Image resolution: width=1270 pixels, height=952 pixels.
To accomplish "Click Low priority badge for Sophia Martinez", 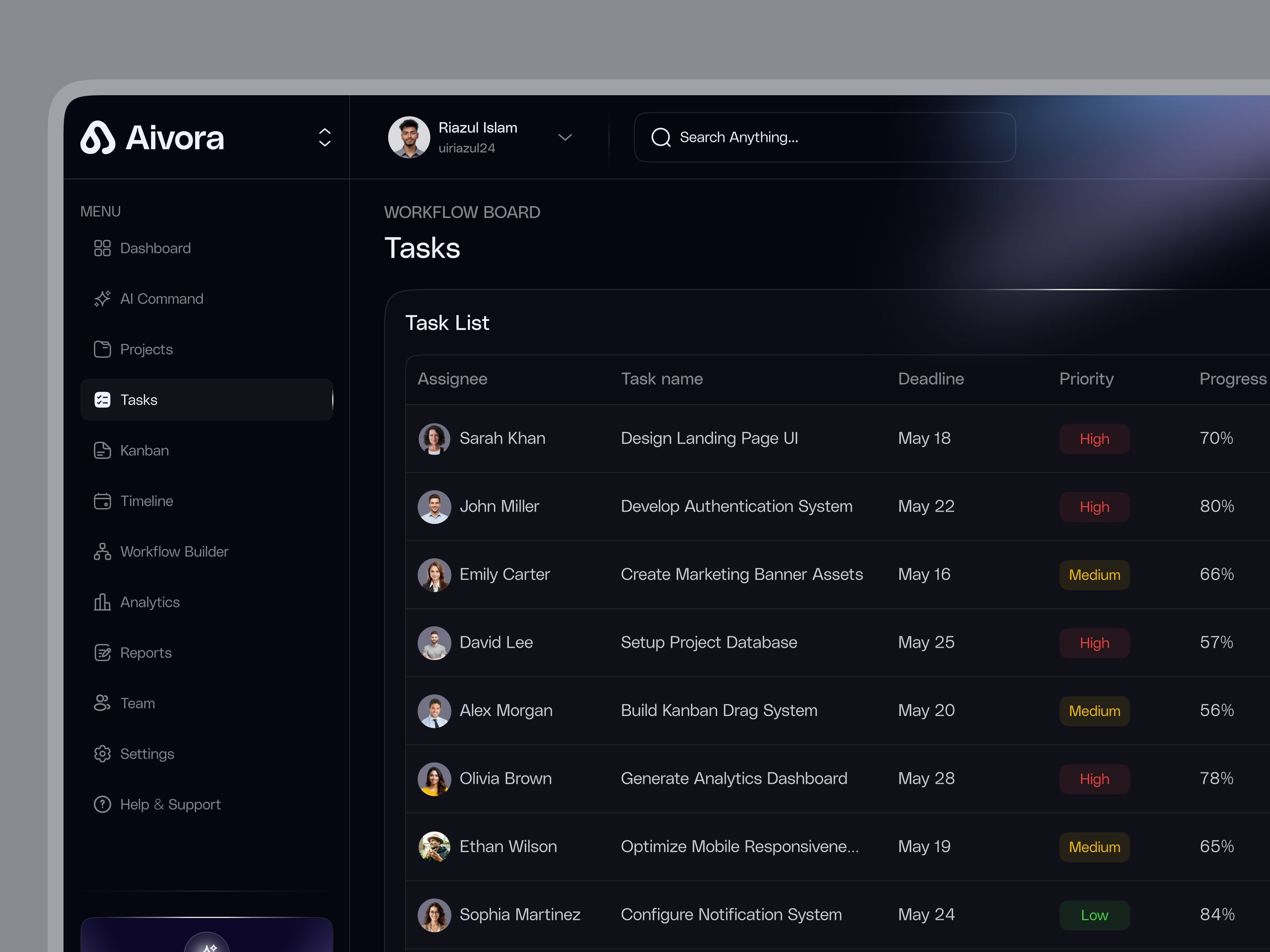I will coord(1094,915).
